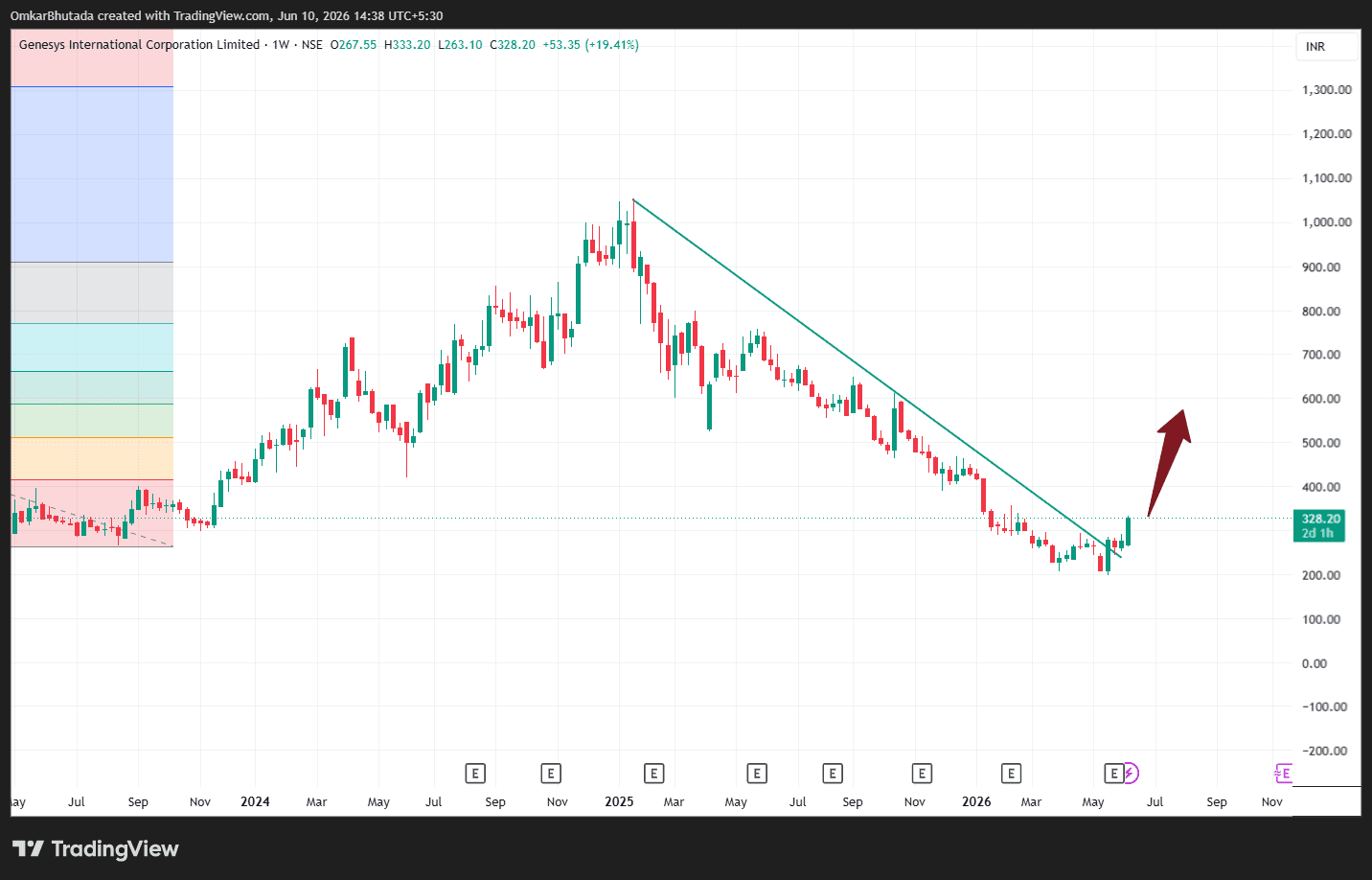Select the orange Fibonacci zone
The height and width of the screenshot is (880, 1372).
tap(92, 458)
